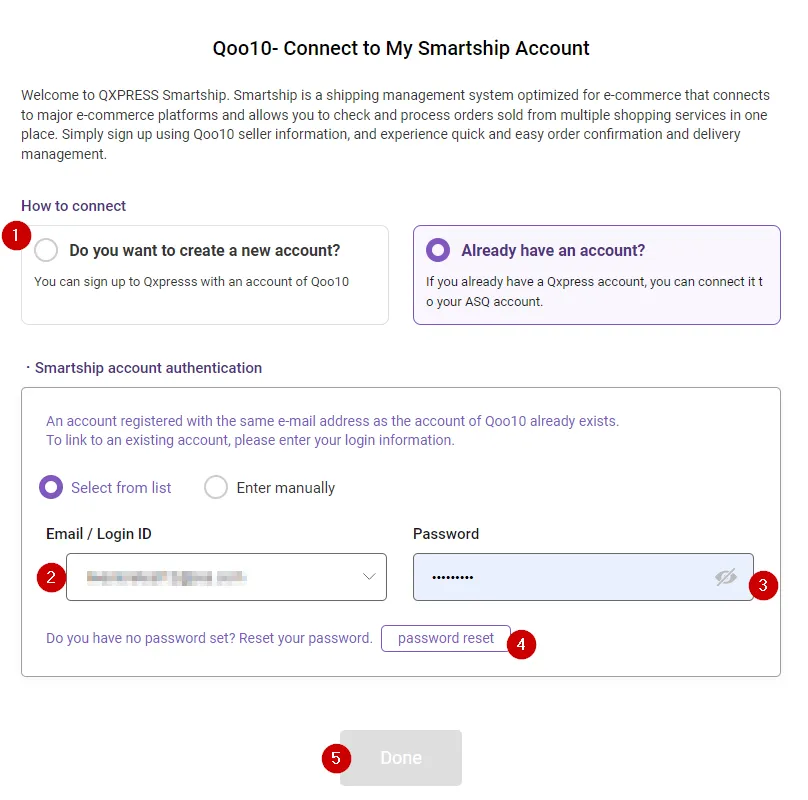Click the 'Enter manually' label text

(x=286, y=488)
